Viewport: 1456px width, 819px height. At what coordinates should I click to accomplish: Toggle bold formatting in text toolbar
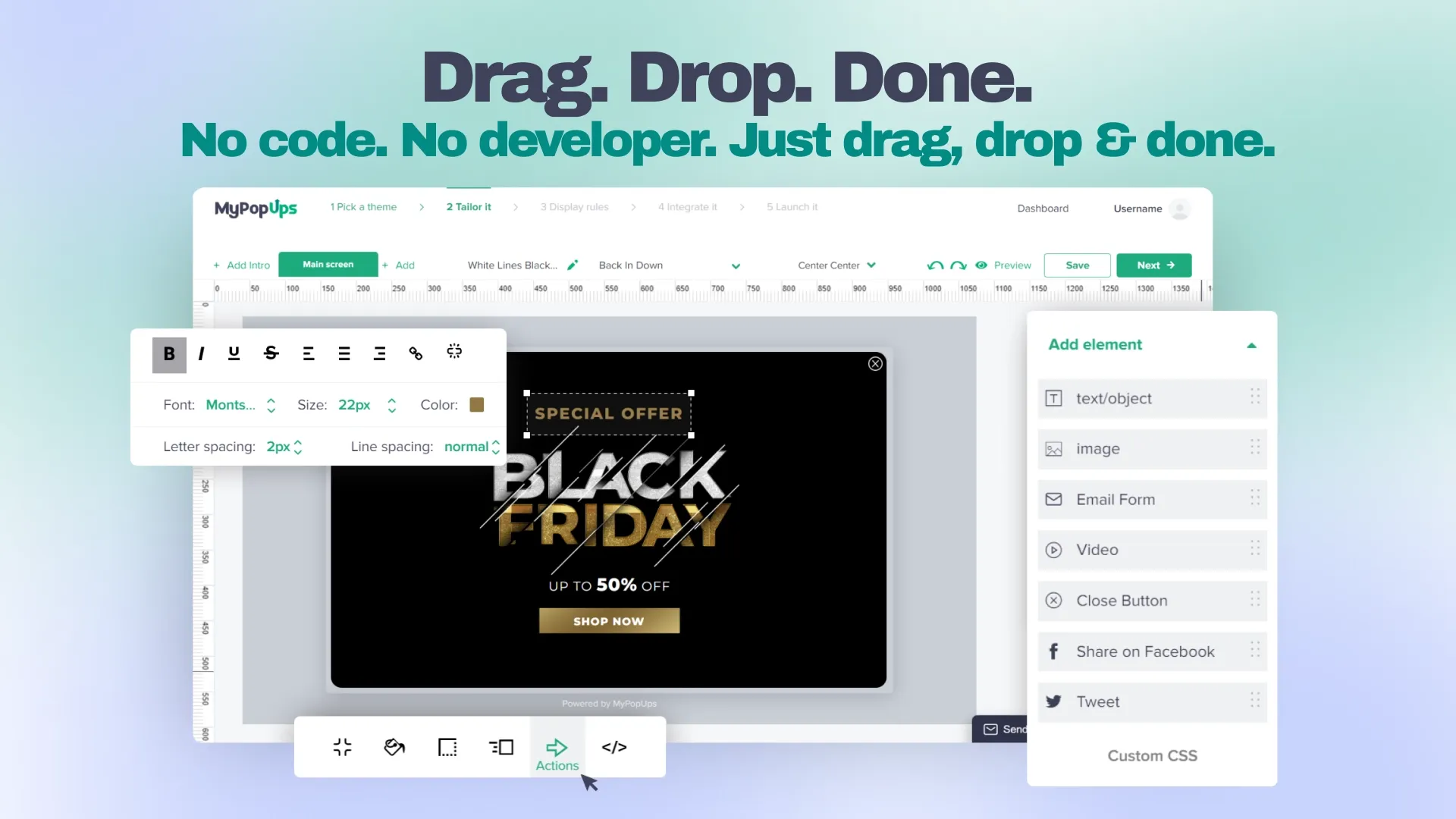(169, 354)
